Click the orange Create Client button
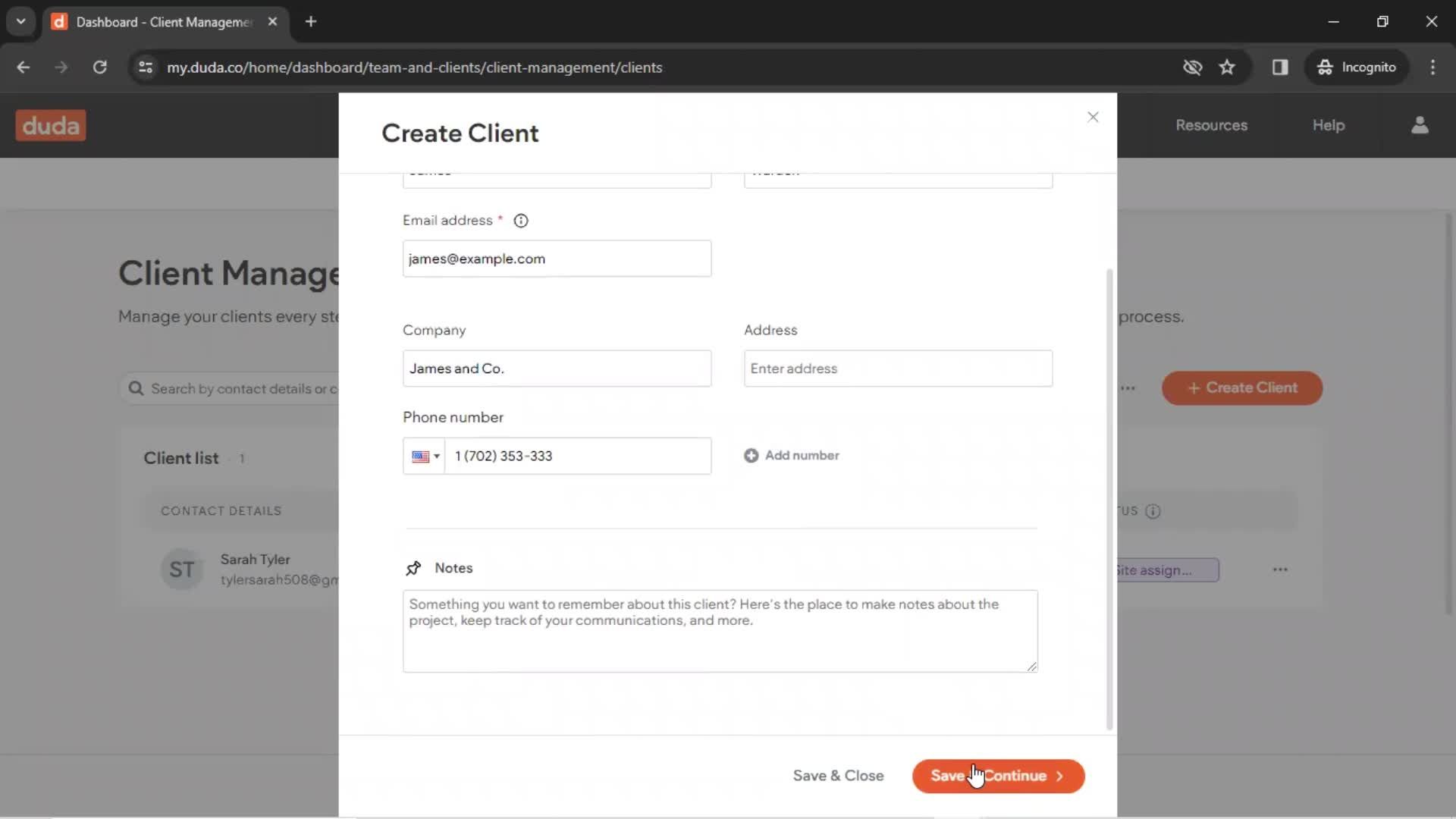1456x819 pixels. click(x=1242, y=388)
